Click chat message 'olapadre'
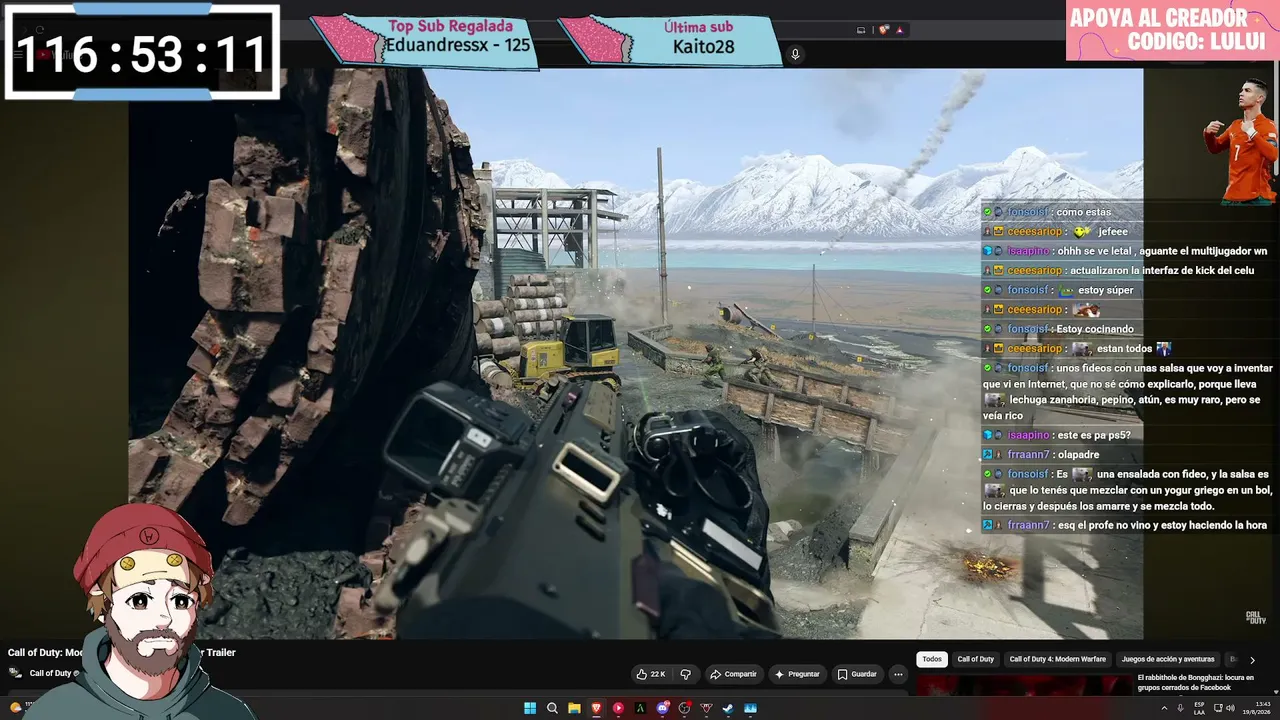 (x=1079, y=455)
